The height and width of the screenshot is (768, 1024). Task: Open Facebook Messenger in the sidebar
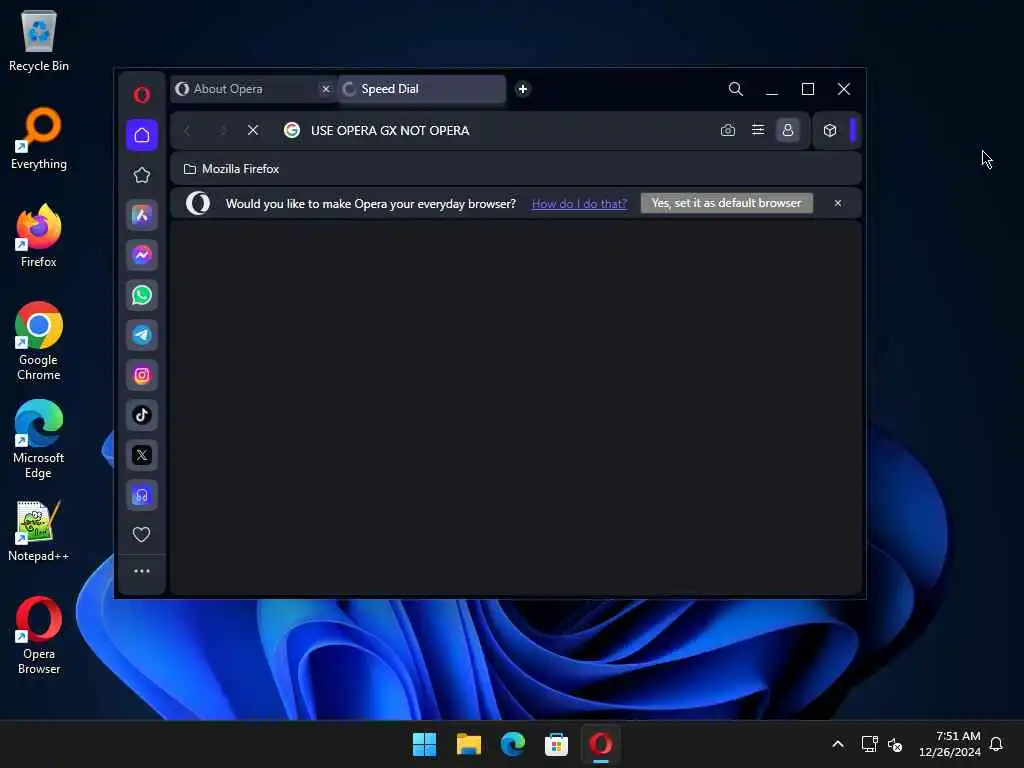(142, 255)
